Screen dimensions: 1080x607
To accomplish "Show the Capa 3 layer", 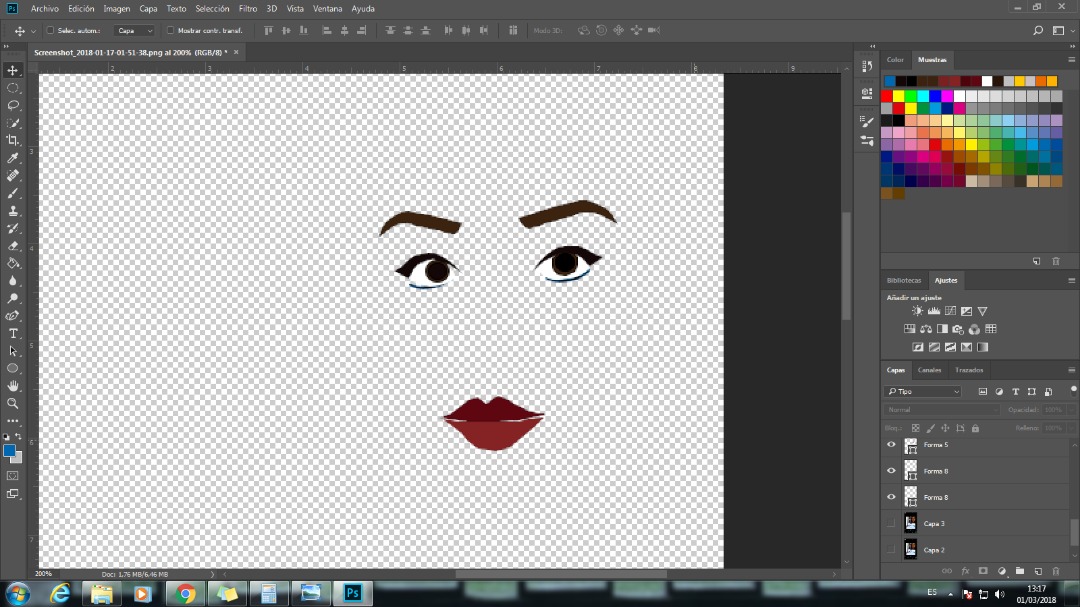I will pyautogui.click(x=891, y=523).
